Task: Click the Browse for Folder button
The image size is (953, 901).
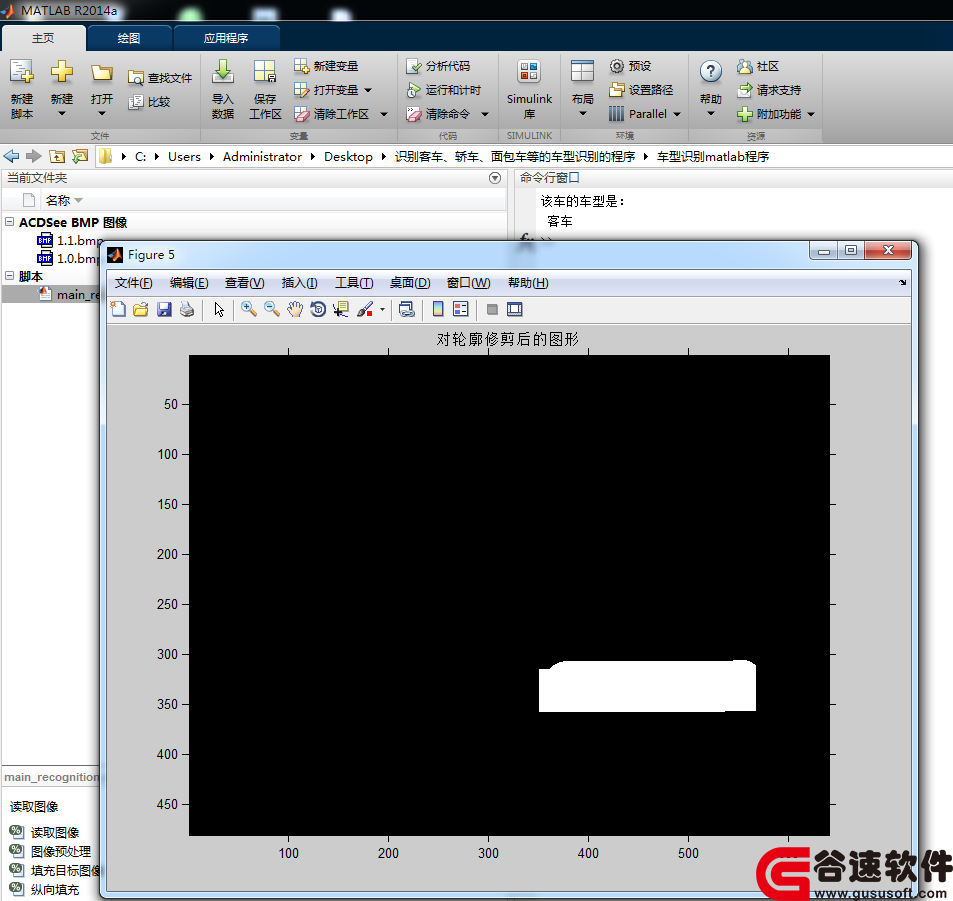Action: (x=80, y=157)
